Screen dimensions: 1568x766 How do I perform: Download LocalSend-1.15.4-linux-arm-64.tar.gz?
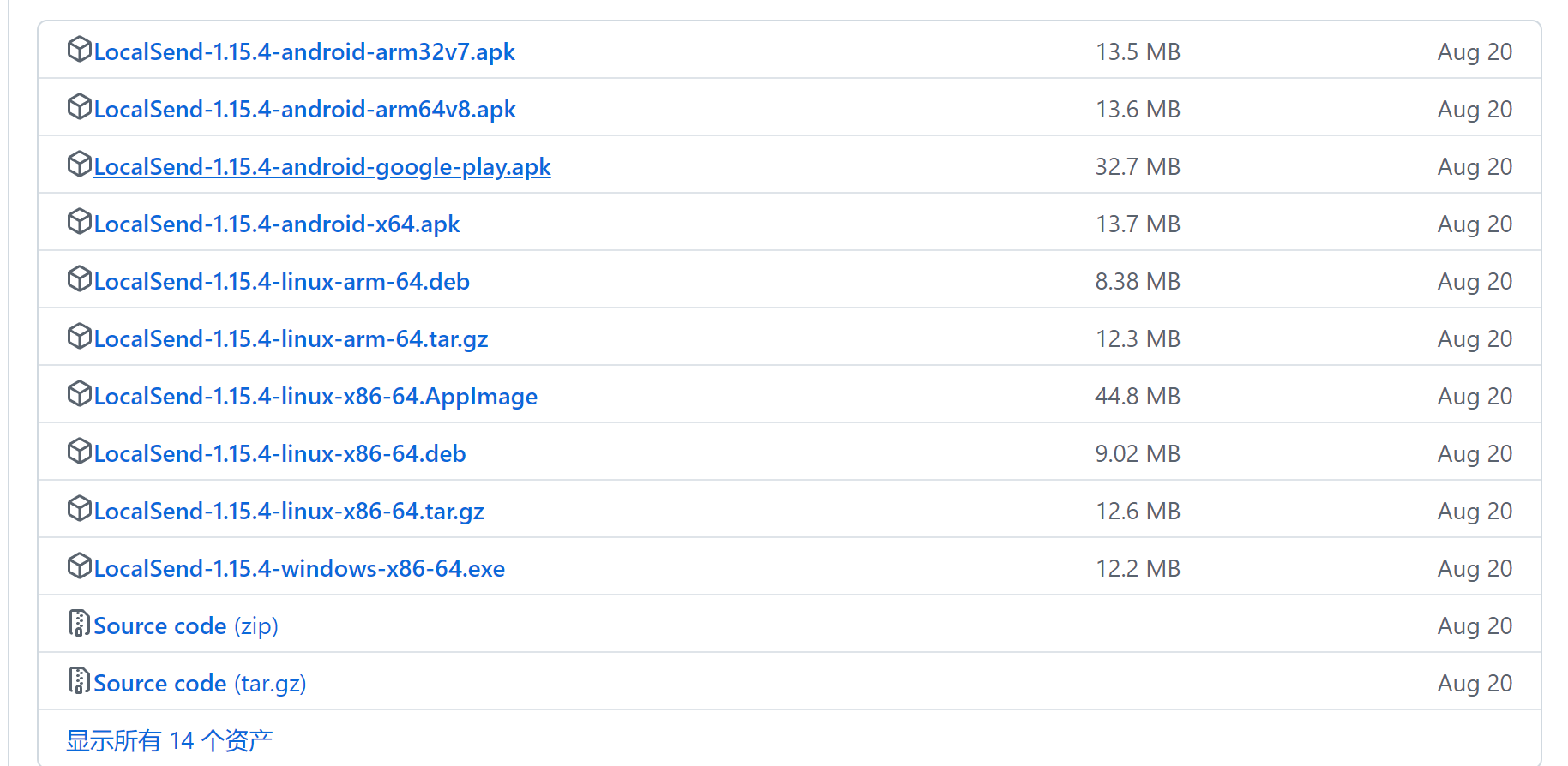pos(290,339)
